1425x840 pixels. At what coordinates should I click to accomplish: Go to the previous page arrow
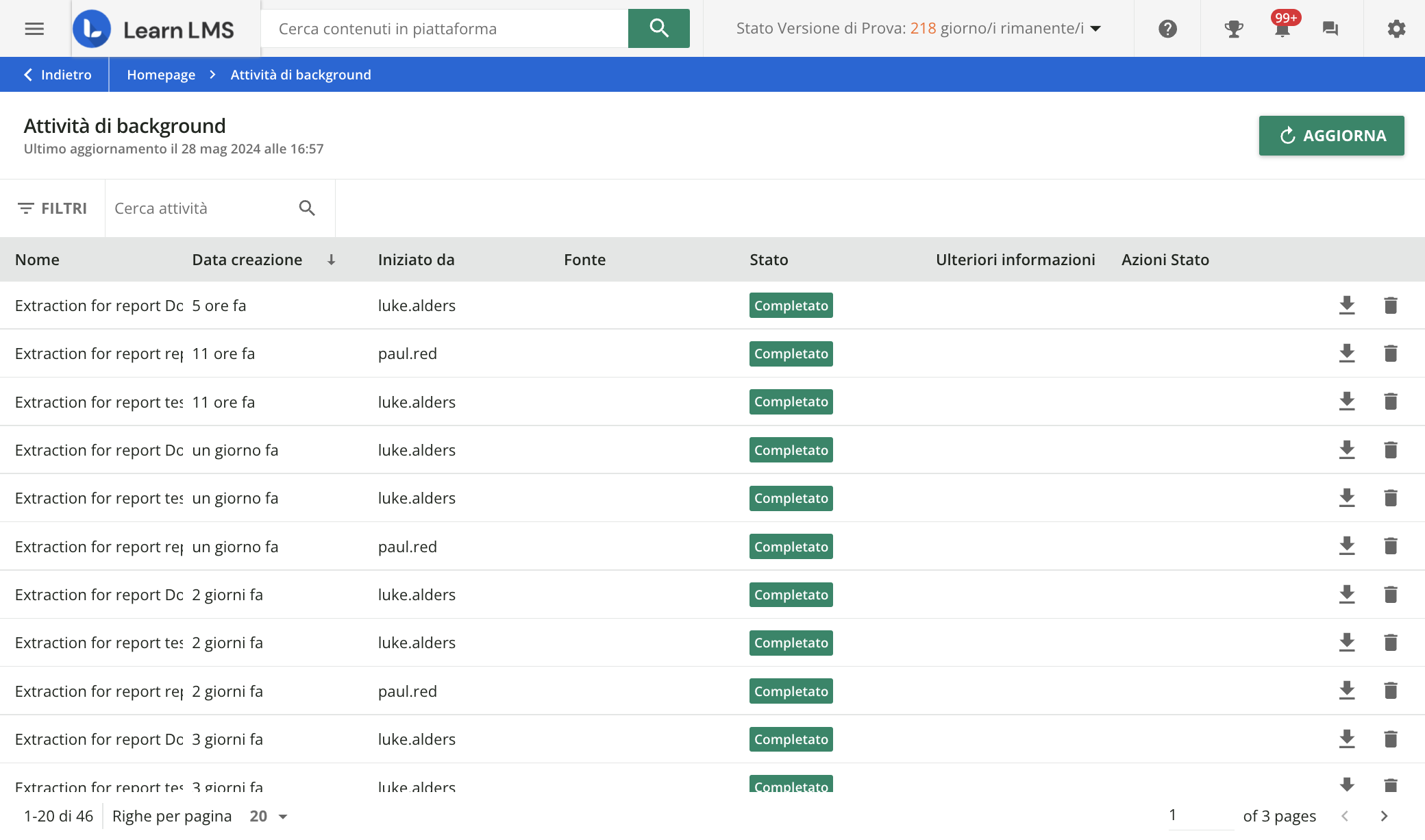coord(1345,816)
